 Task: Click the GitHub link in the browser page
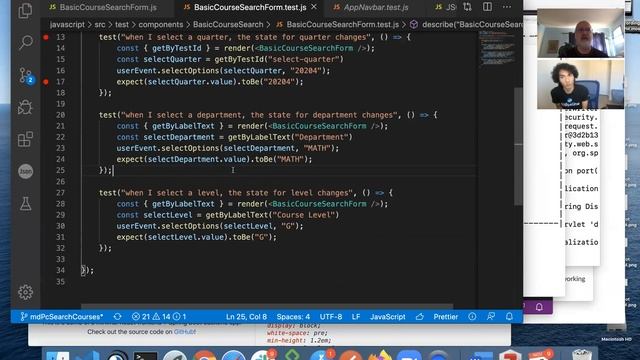(x=185, y=332)
